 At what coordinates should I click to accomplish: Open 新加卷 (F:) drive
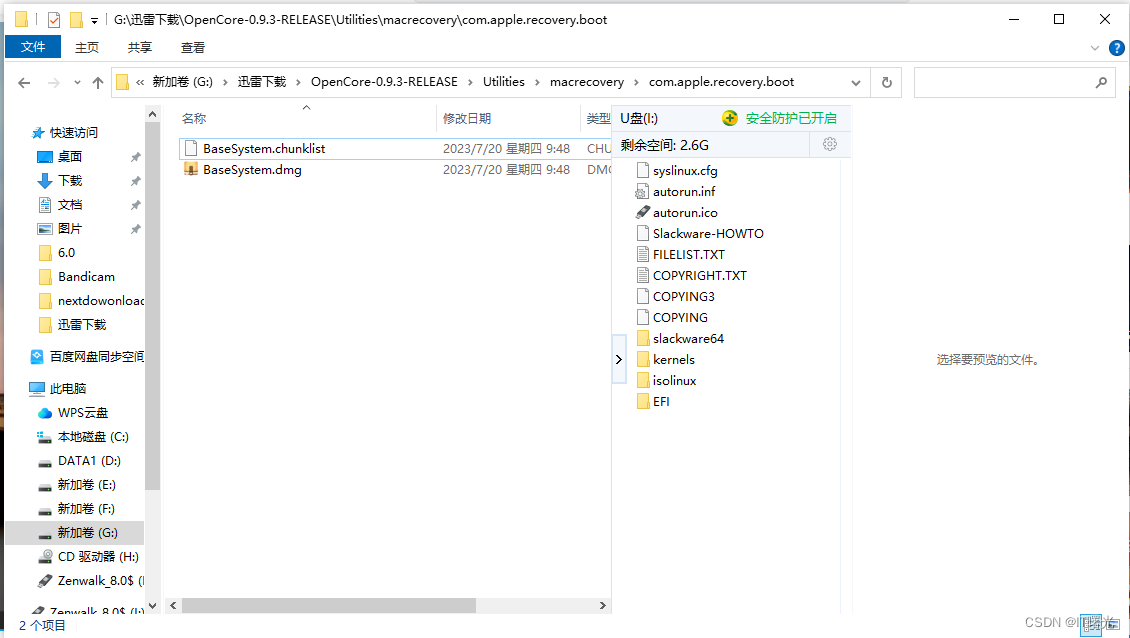pos(86,509)
